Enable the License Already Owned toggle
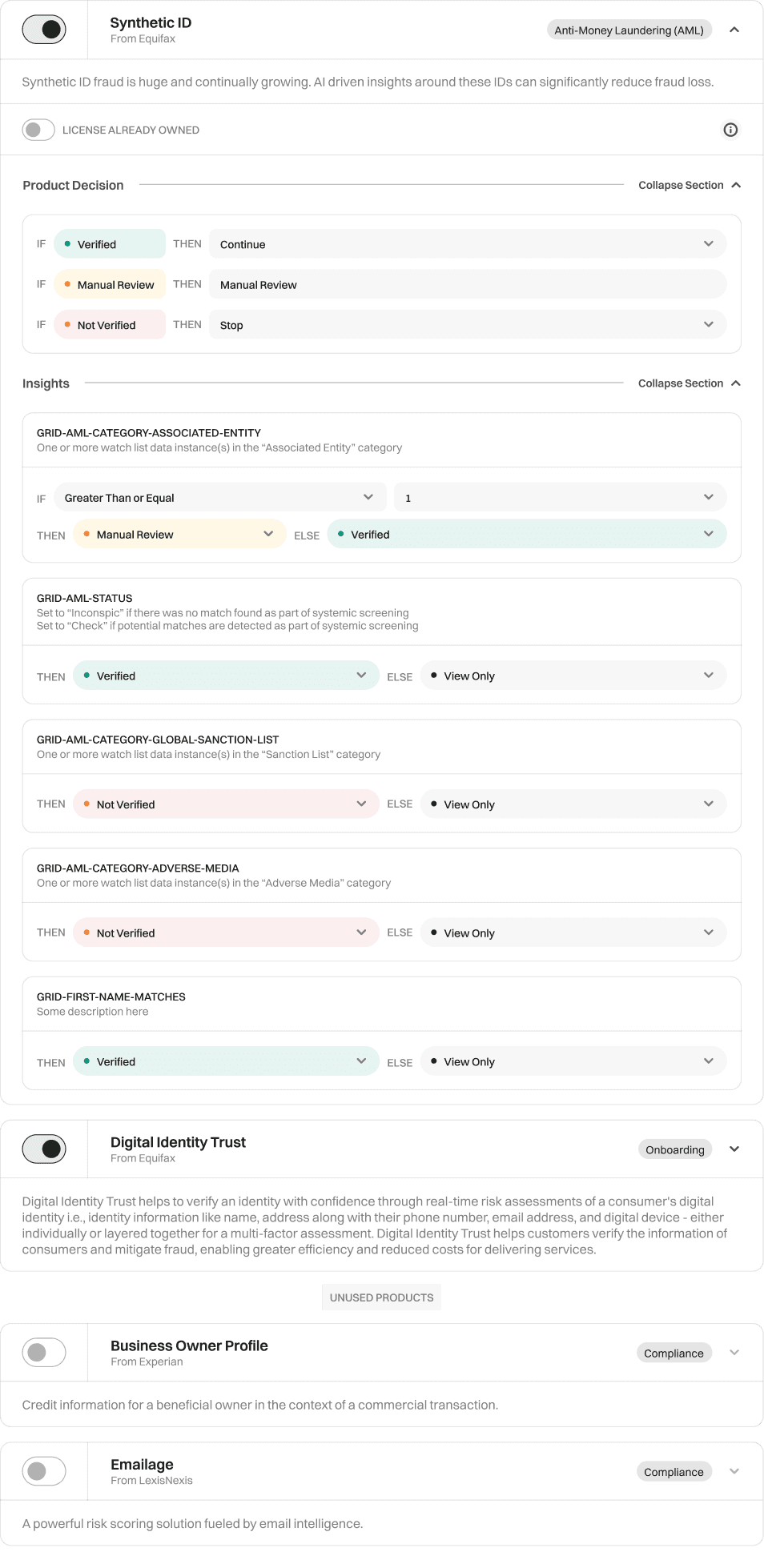 pos(38,130)
